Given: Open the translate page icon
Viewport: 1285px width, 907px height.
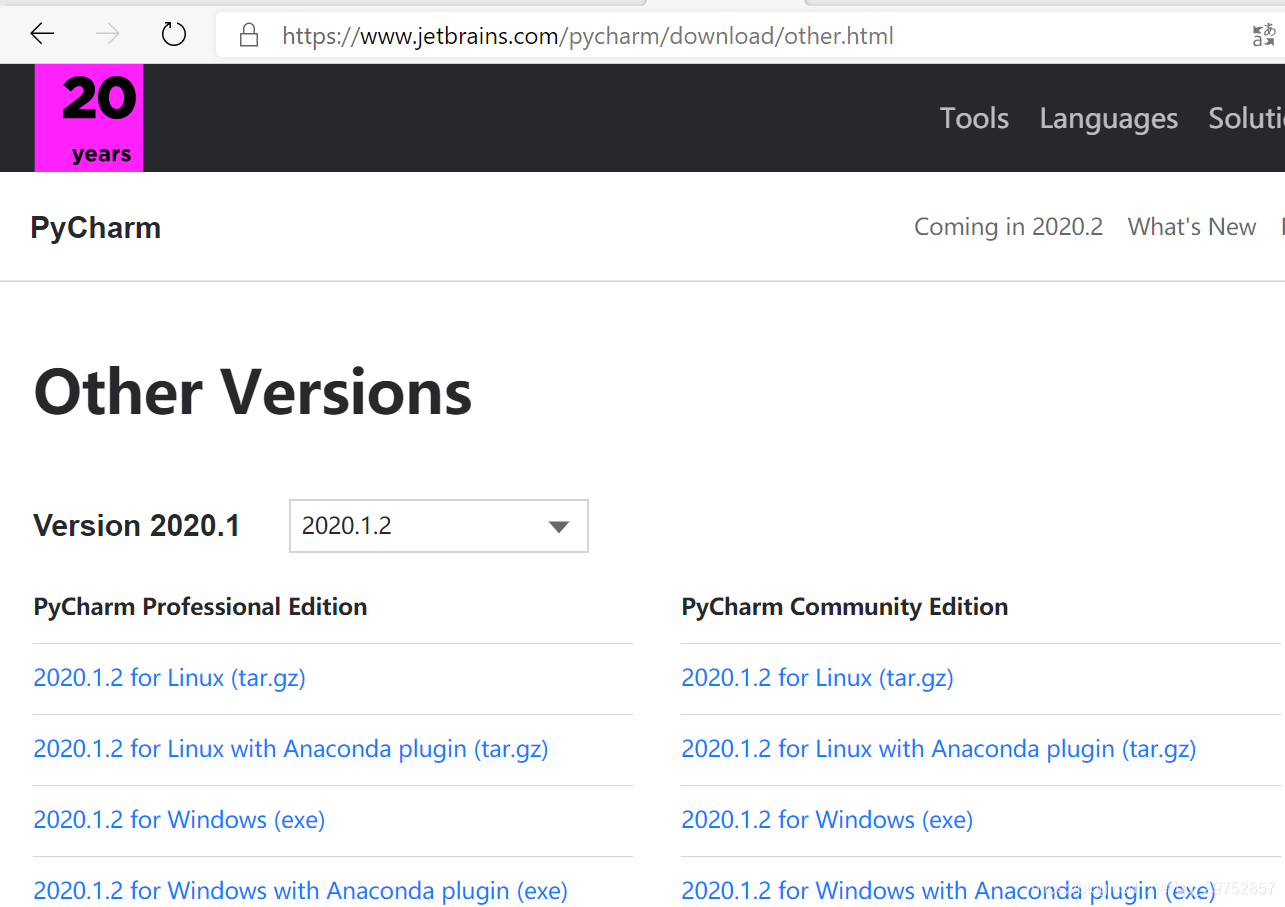Looking at the screenshot, I should pos(1264,36).
